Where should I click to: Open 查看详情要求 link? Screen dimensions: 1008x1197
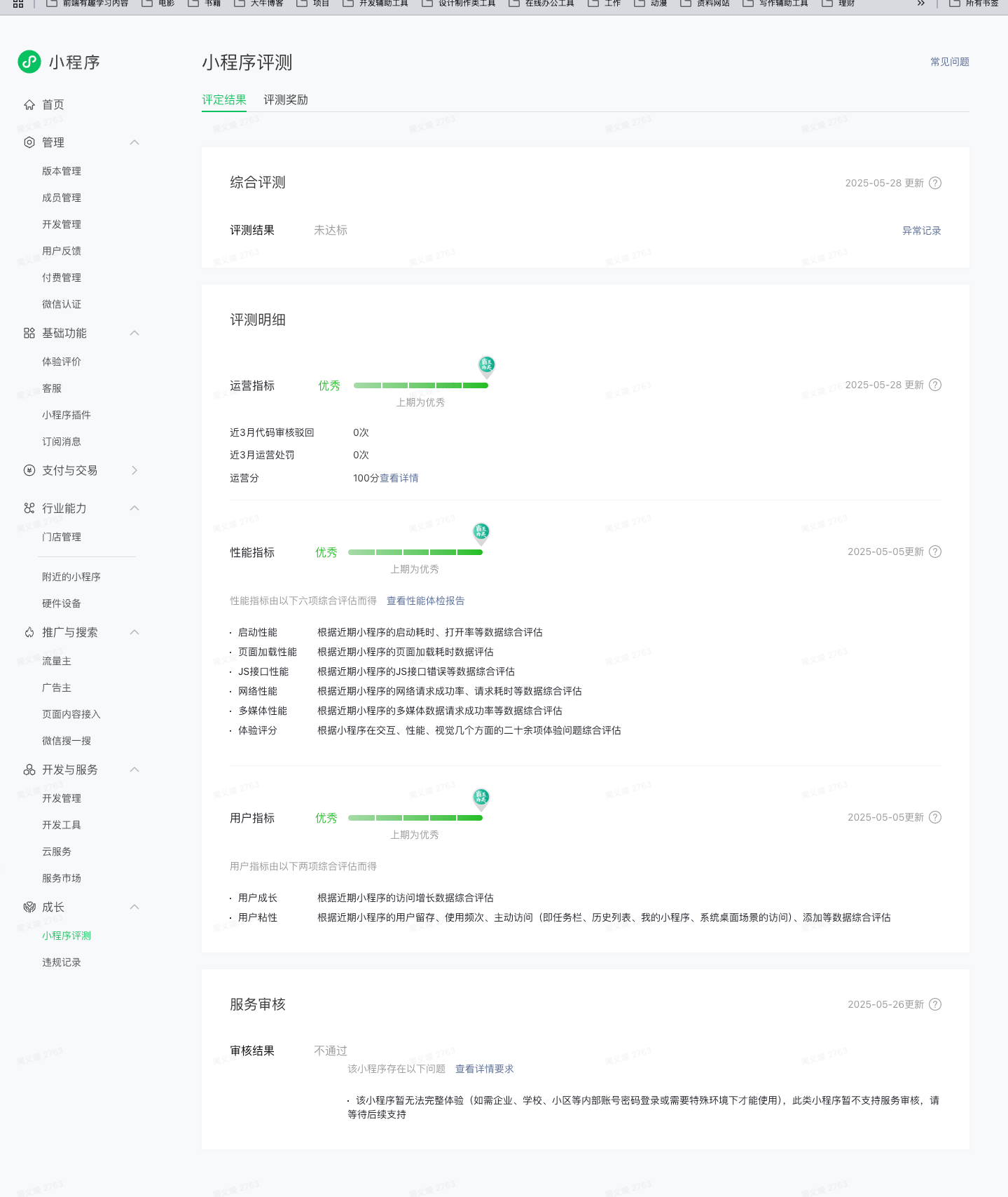485,1069
